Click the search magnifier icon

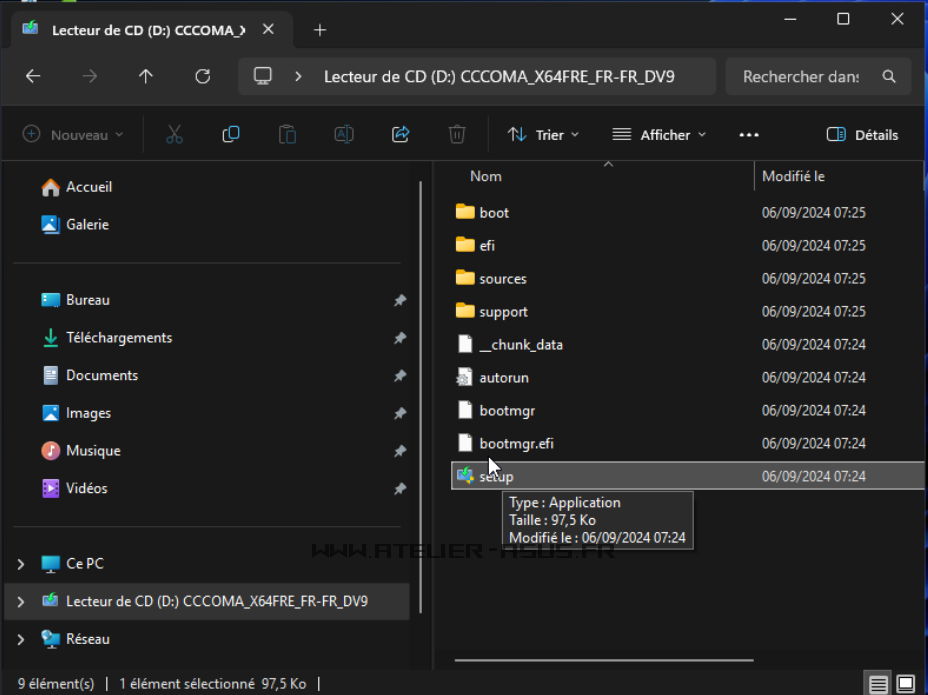coord(889,76)
